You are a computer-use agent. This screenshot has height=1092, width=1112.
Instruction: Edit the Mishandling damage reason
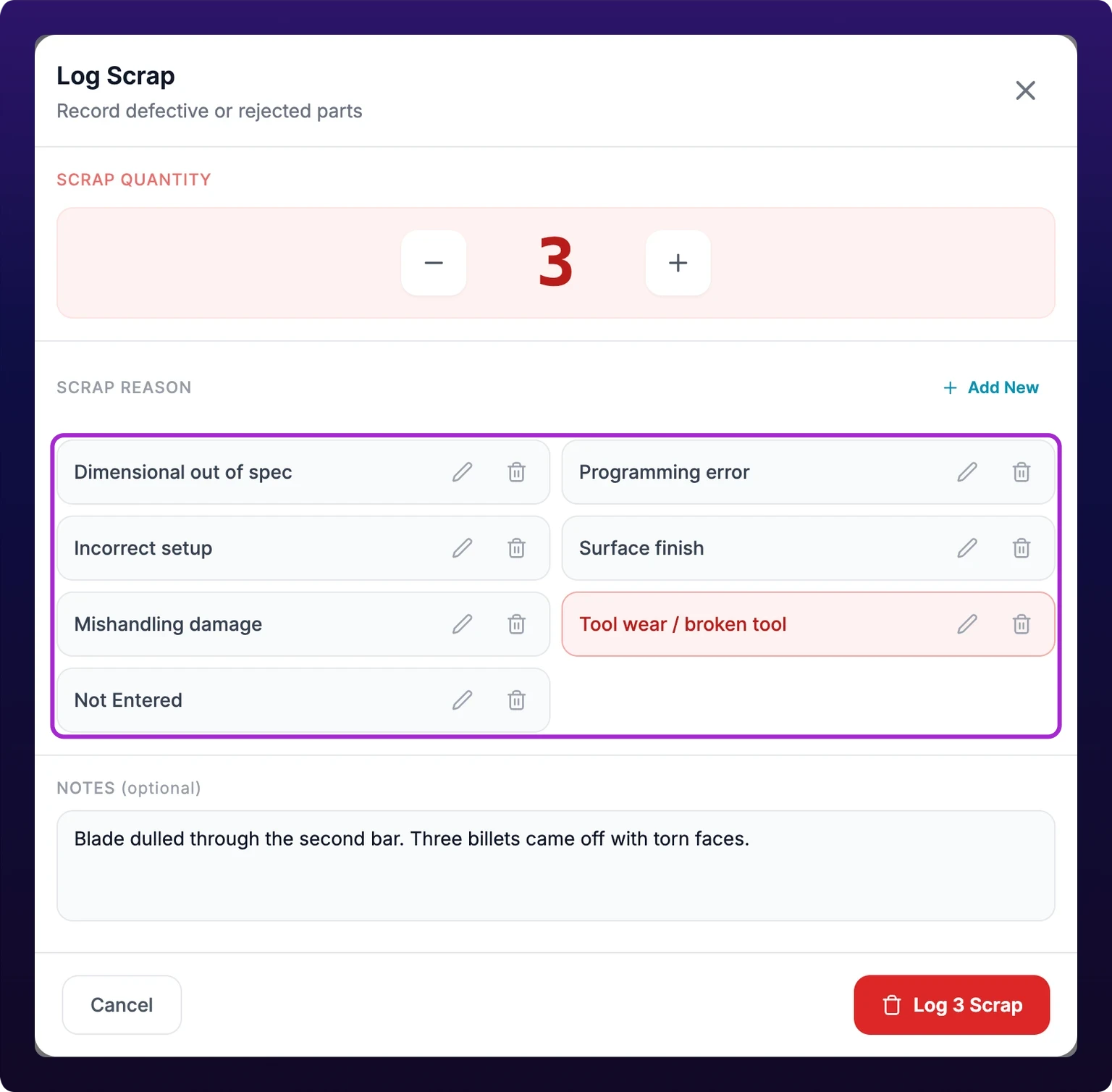pos(463,624)
